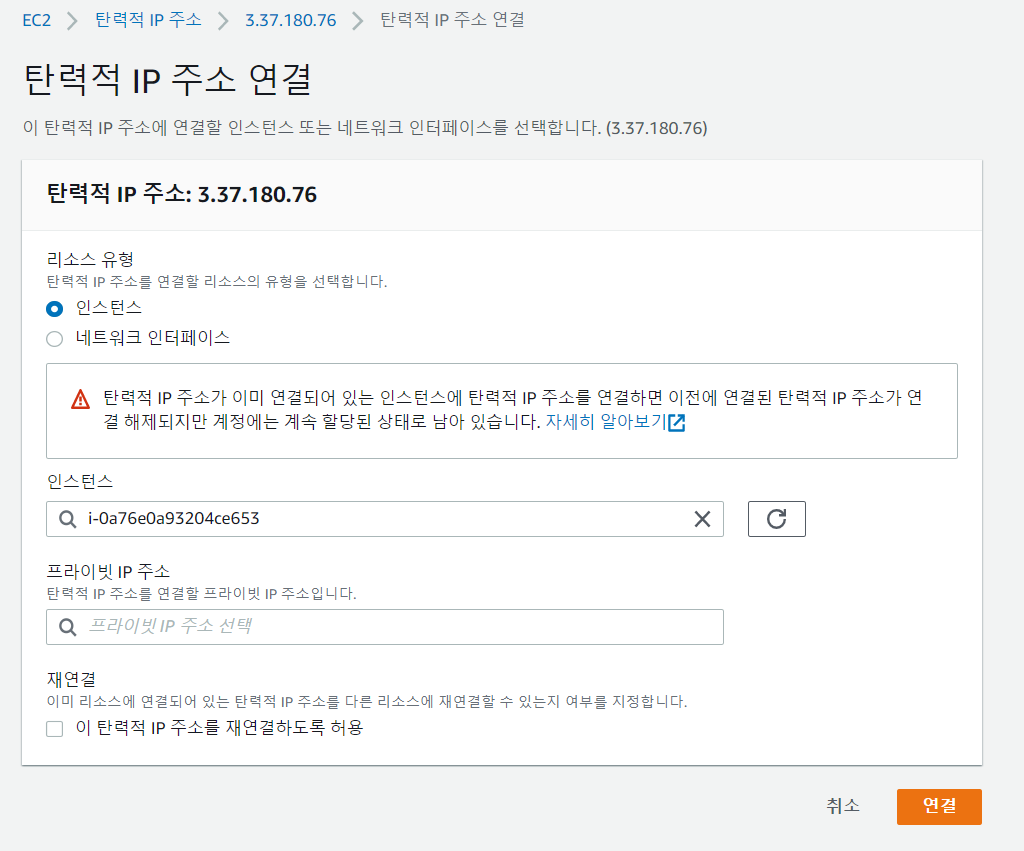The height and width of the screenshot is (851, 1024).
Task: Click 취소 to cancel the association
Action: [x=843, y=807]
